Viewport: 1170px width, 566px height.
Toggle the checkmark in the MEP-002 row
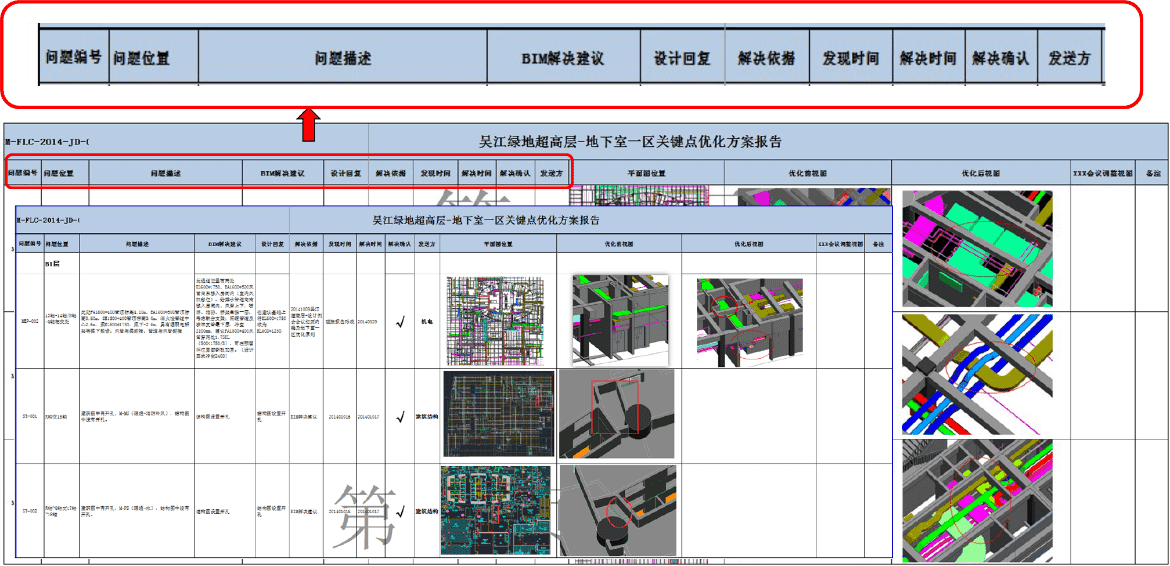pos(400,322)
